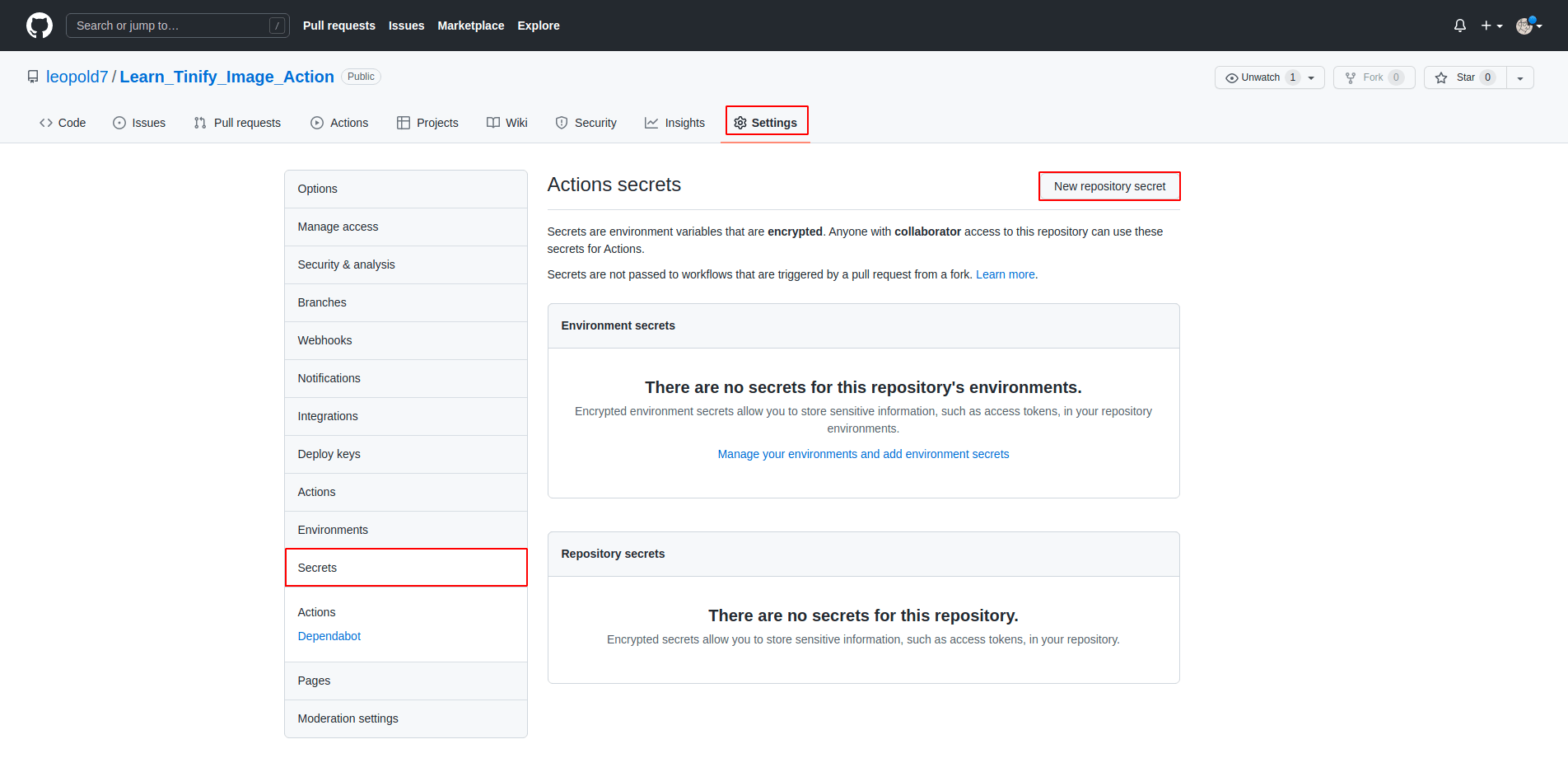The width and height of the screenshot is (1568, 758).
Task: Open the plus create-new menu
Action: pos(1491,26)
